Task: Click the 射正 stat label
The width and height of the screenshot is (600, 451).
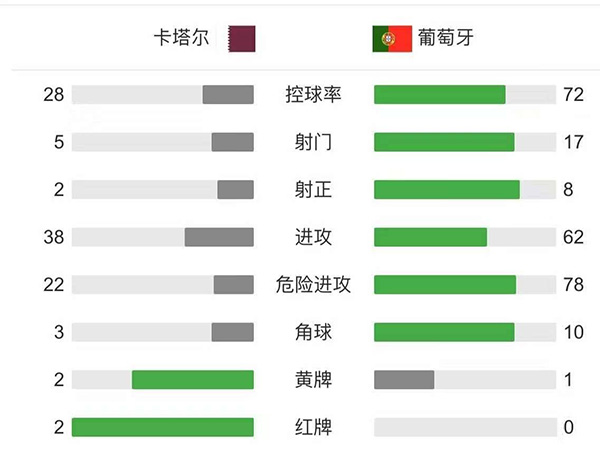Action: coord(313,189)
